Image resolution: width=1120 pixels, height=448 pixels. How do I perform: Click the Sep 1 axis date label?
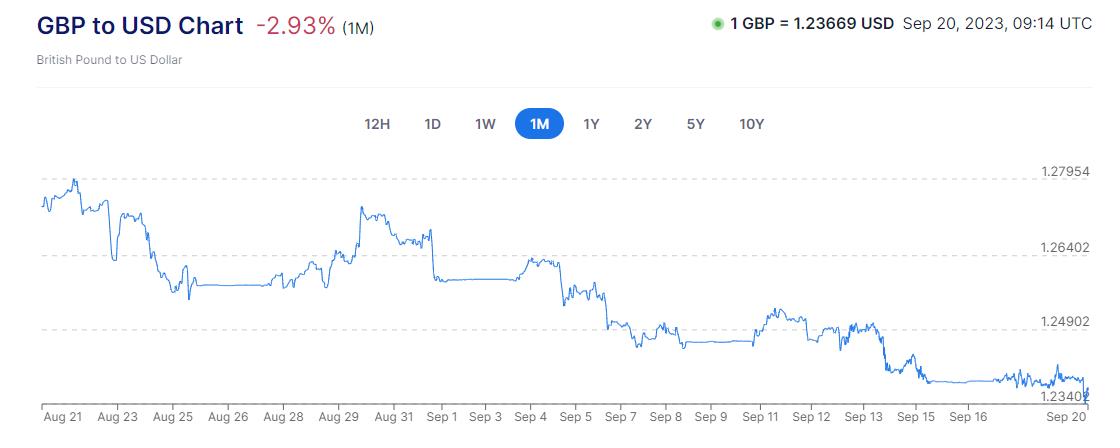coord(441,417)
